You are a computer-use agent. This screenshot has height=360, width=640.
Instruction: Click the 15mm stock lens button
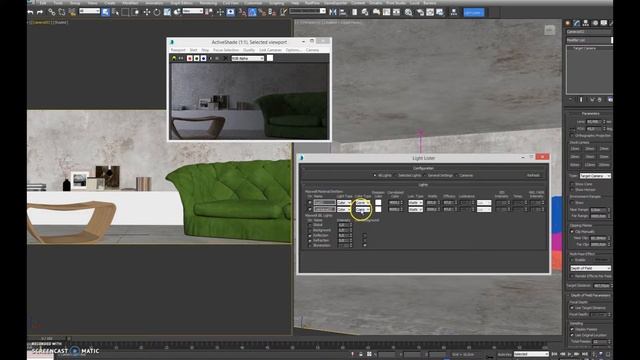tap(575, 149)
